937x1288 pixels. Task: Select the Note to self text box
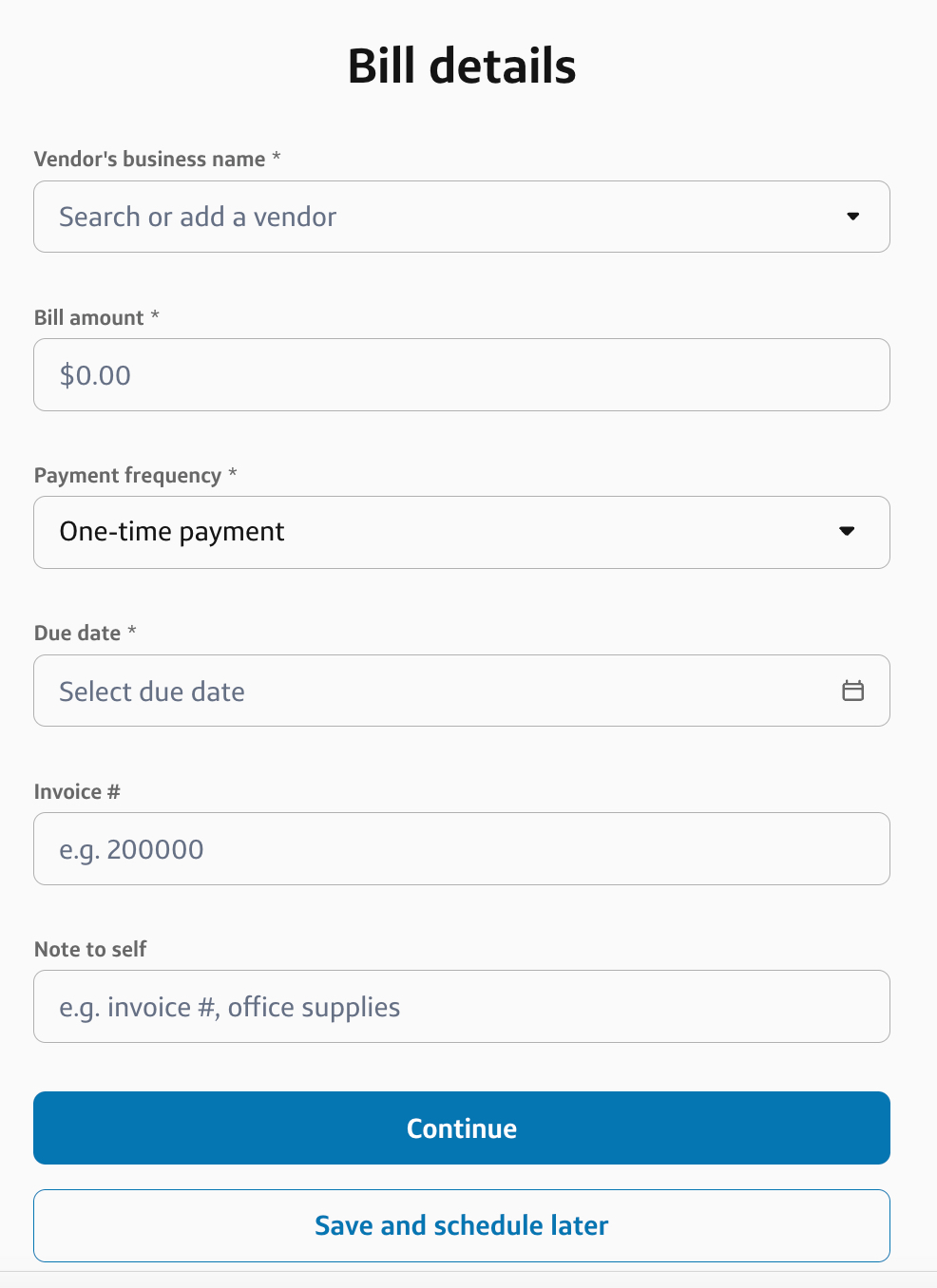click(462, 1006)
